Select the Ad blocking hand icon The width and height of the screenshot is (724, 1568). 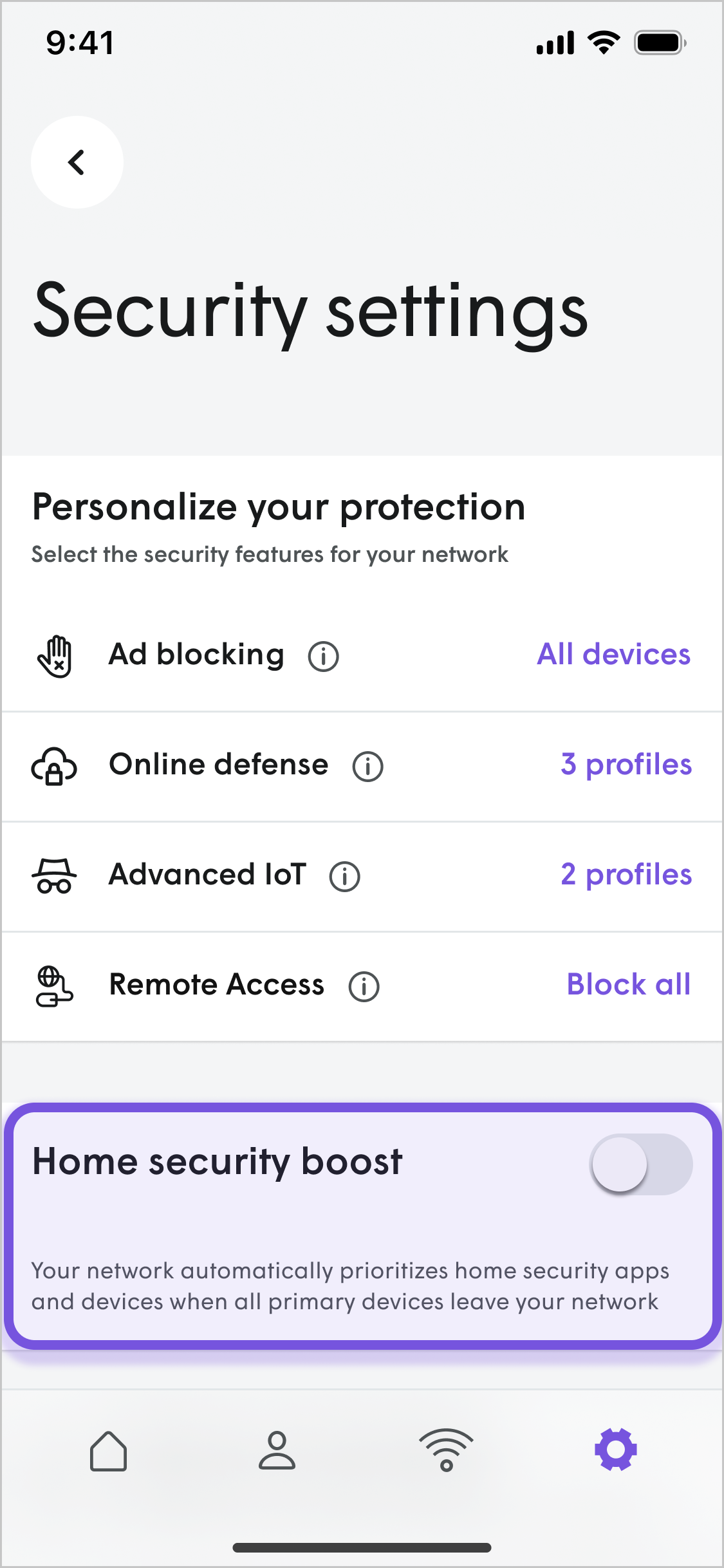55,657
